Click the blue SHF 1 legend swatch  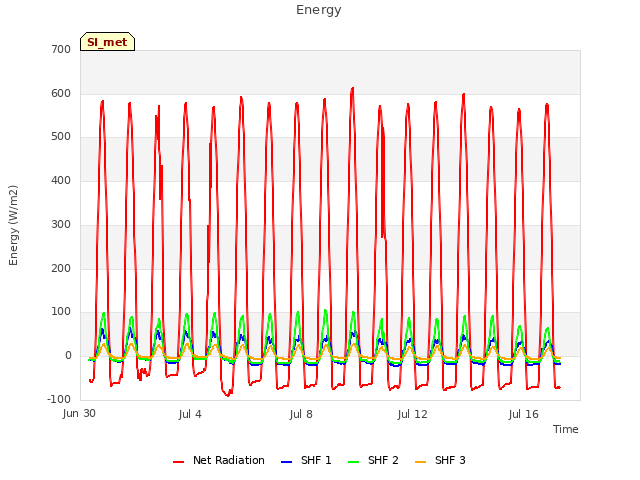click(x=287, y=462)
